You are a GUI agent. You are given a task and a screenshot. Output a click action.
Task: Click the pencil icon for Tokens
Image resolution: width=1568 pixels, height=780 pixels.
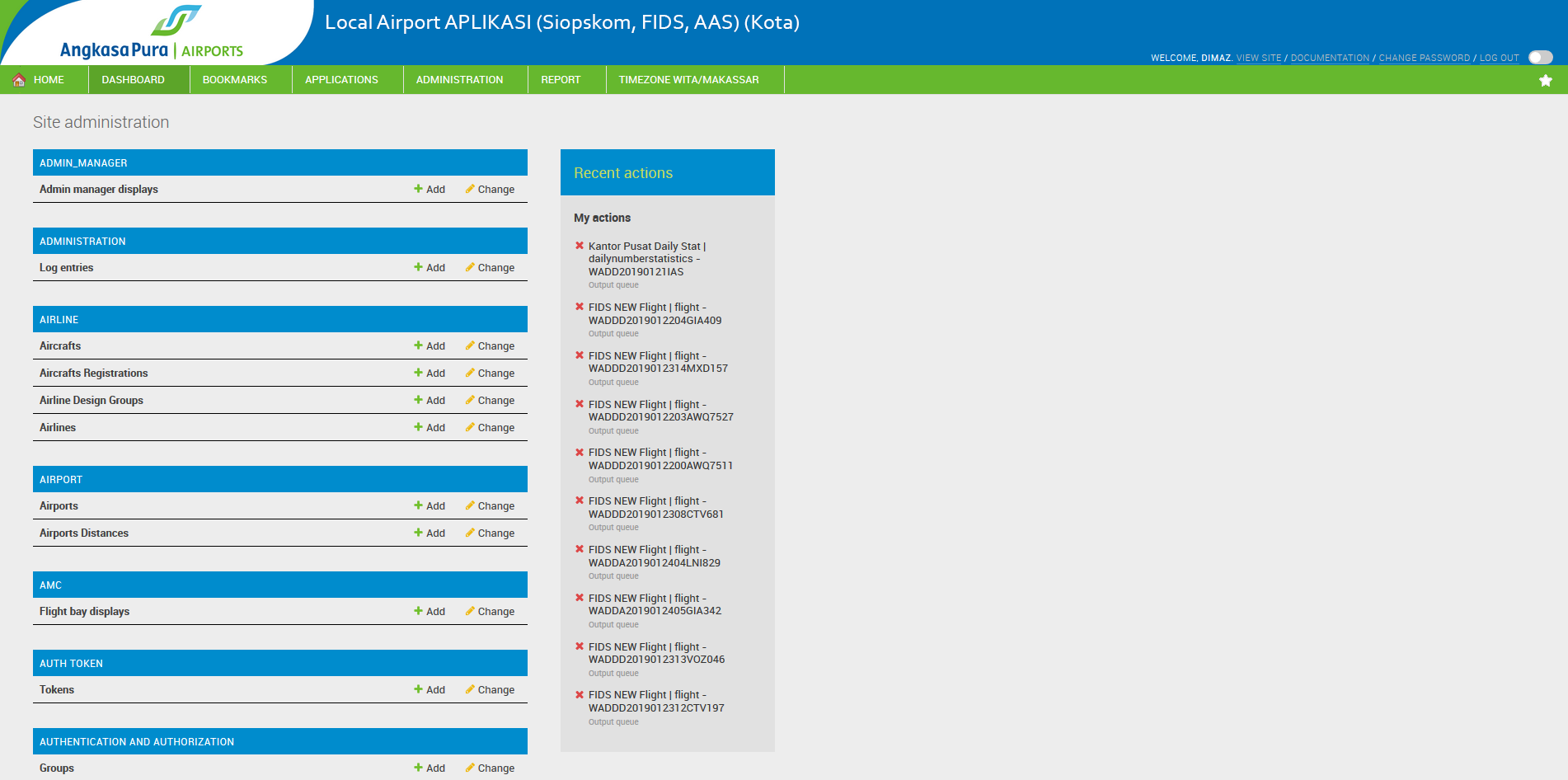tap(470, 689)
